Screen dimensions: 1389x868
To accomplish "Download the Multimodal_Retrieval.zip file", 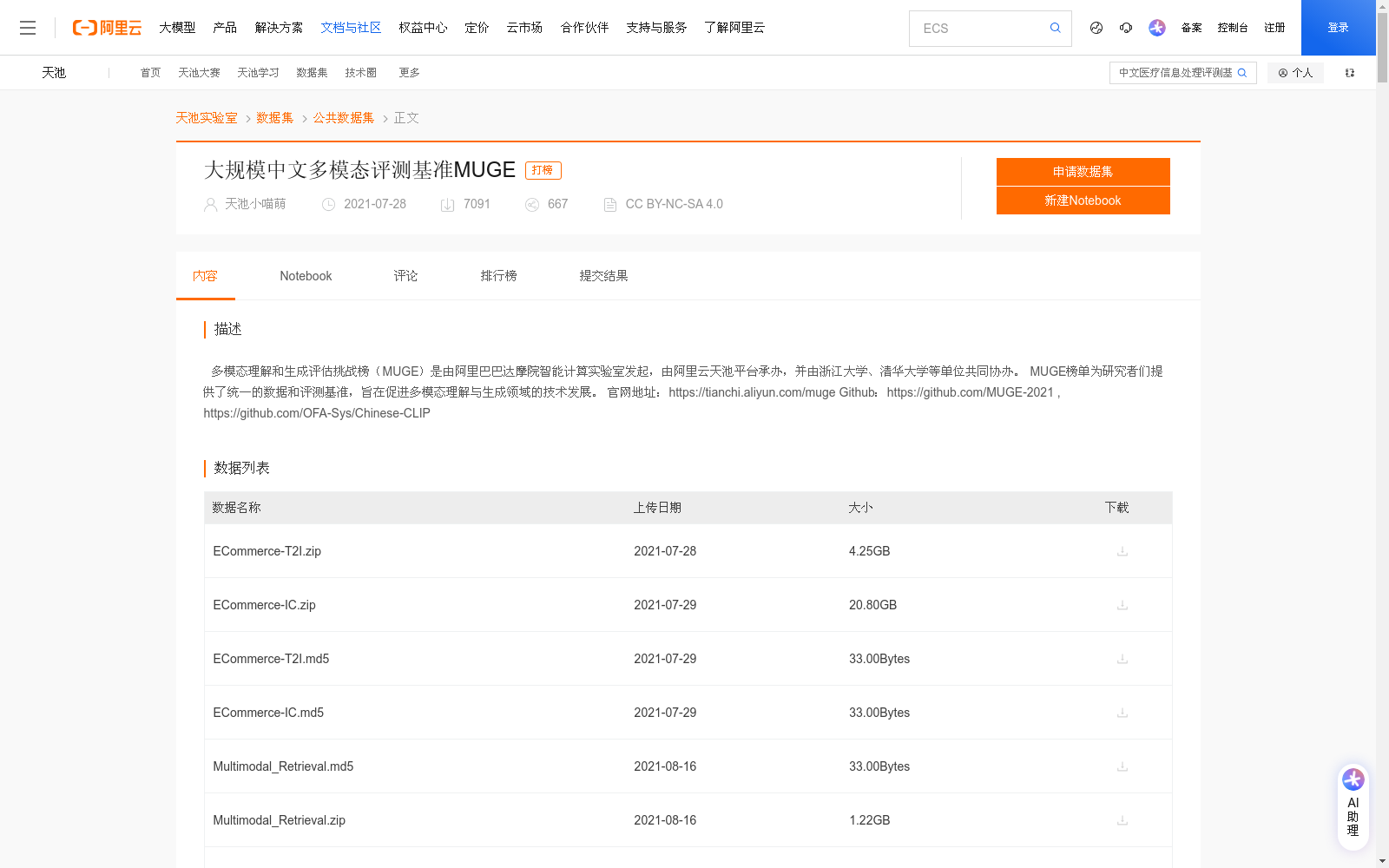I will (x=1122, y=819).
